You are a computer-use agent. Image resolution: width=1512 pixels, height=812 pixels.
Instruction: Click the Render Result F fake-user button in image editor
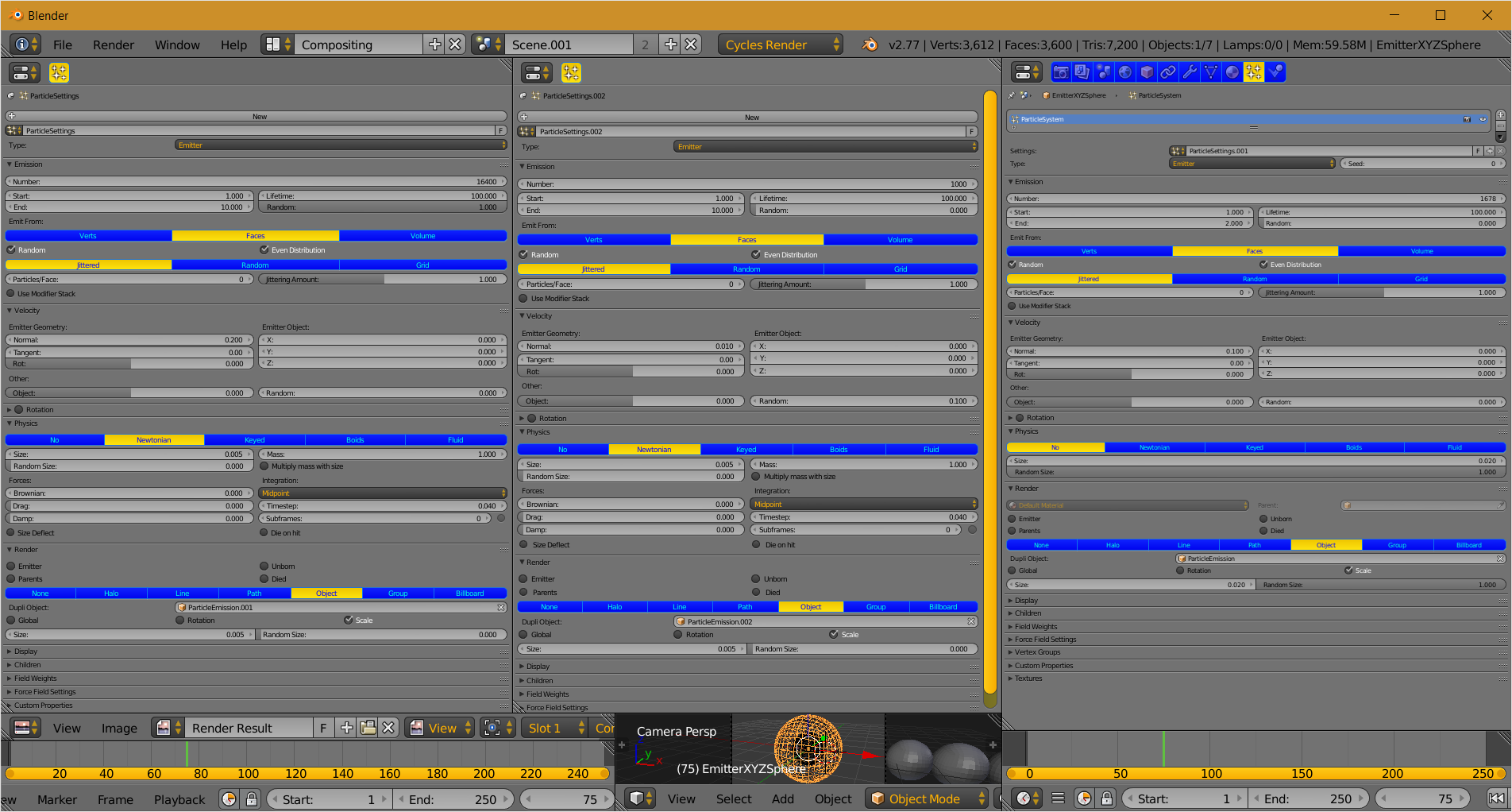pos(323,728)
